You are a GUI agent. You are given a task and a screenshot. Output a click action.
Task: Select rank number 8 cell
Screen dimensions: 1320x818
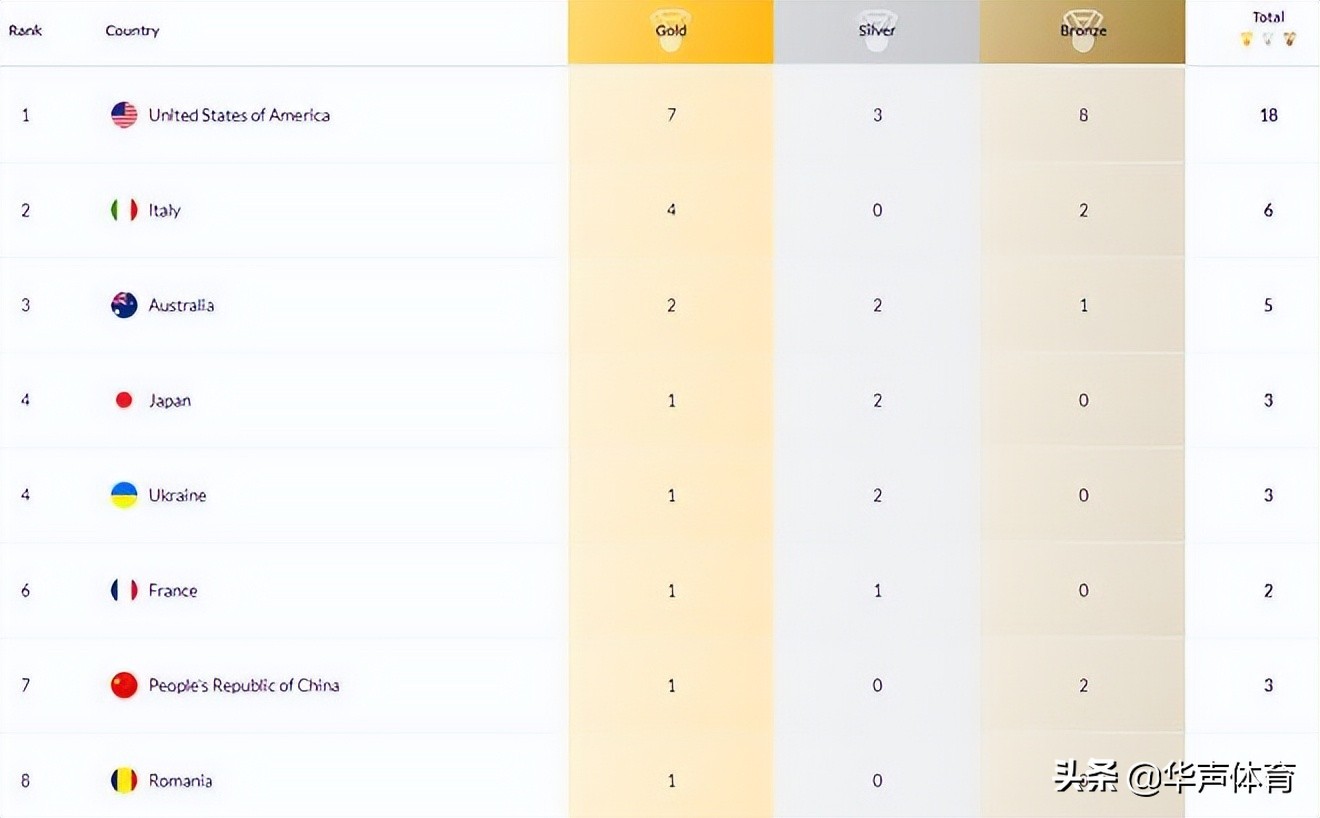pyautogui.click(x=26, y=780)
